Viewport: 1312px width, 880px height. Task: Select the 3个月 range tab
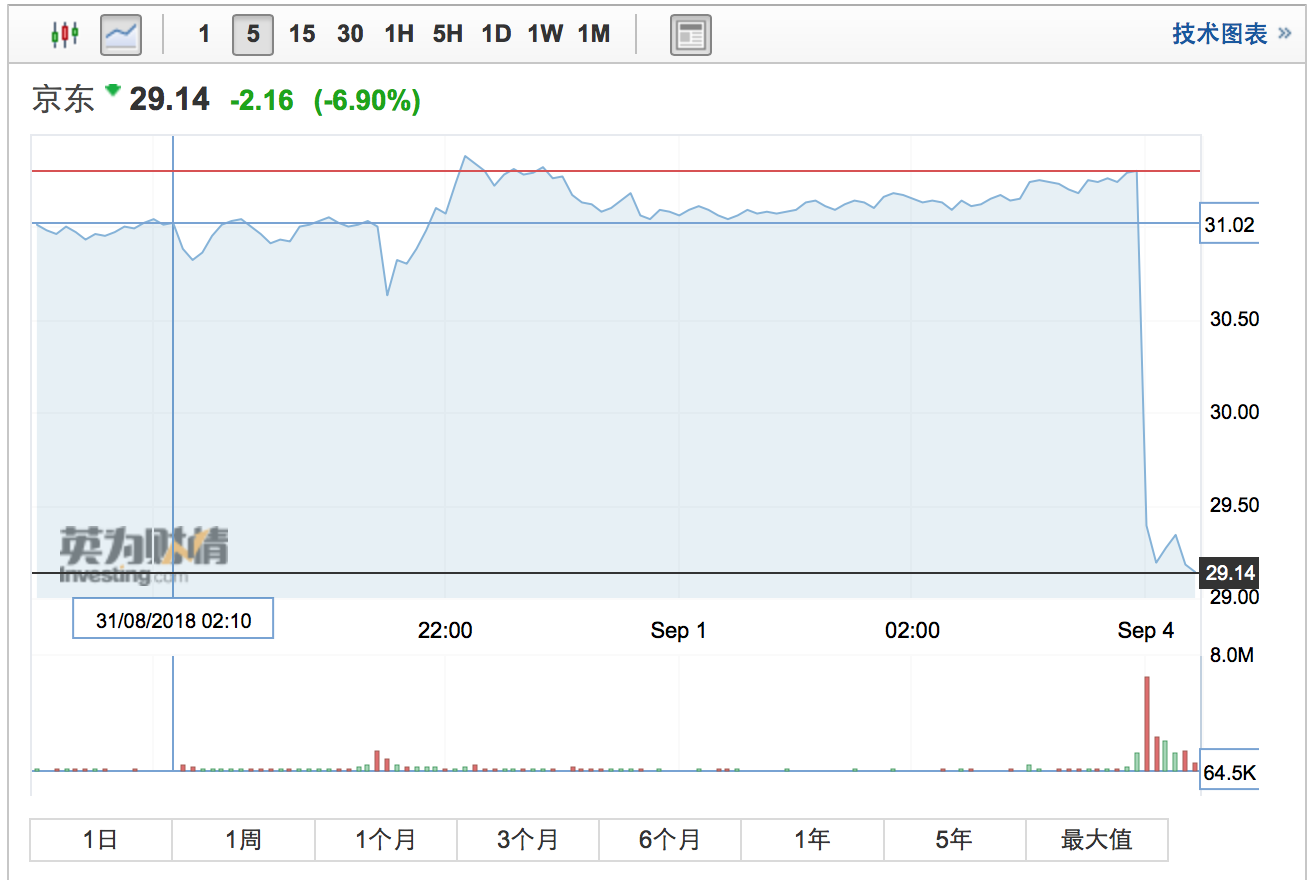(528, 840)
